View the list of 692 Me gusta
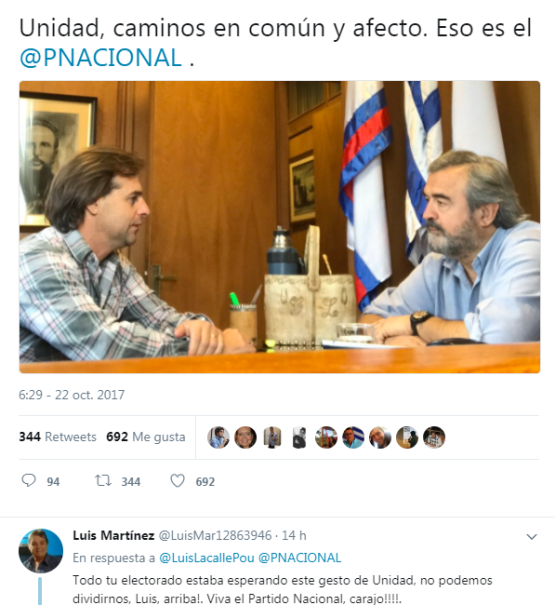555x605 pixels. [146, 437]
